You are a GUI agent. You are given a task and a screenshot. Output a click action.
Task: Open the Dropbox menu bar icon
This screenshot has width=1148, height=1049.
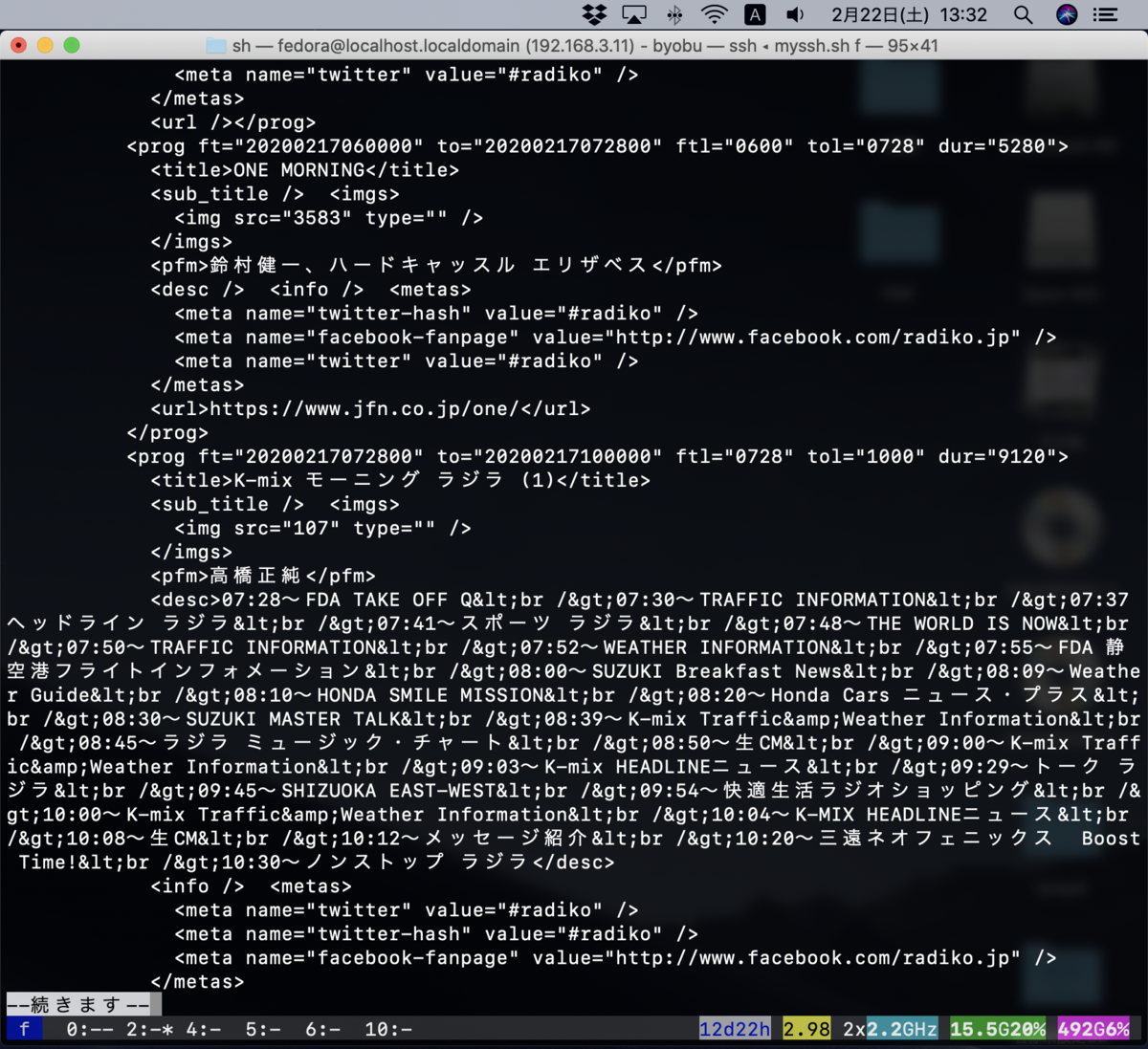(x=594, y=14)
